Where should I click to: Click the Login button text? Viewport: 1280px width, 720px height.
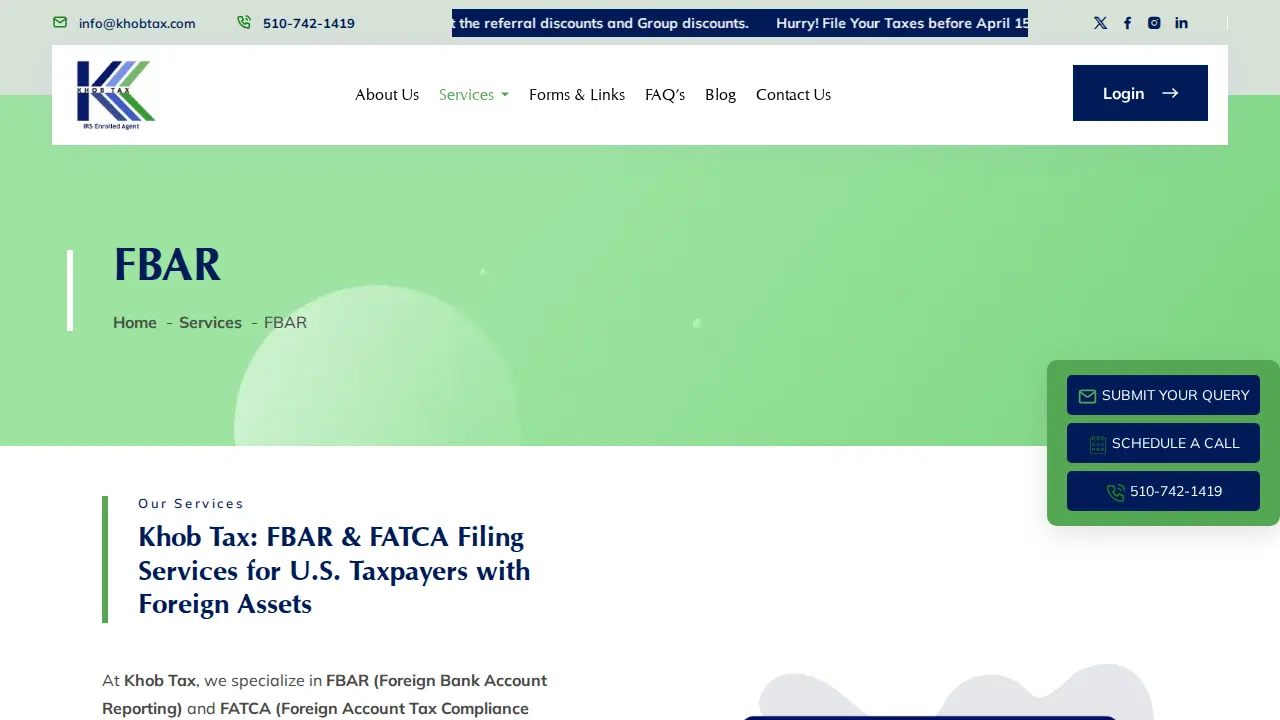(x=1123, y=93)
